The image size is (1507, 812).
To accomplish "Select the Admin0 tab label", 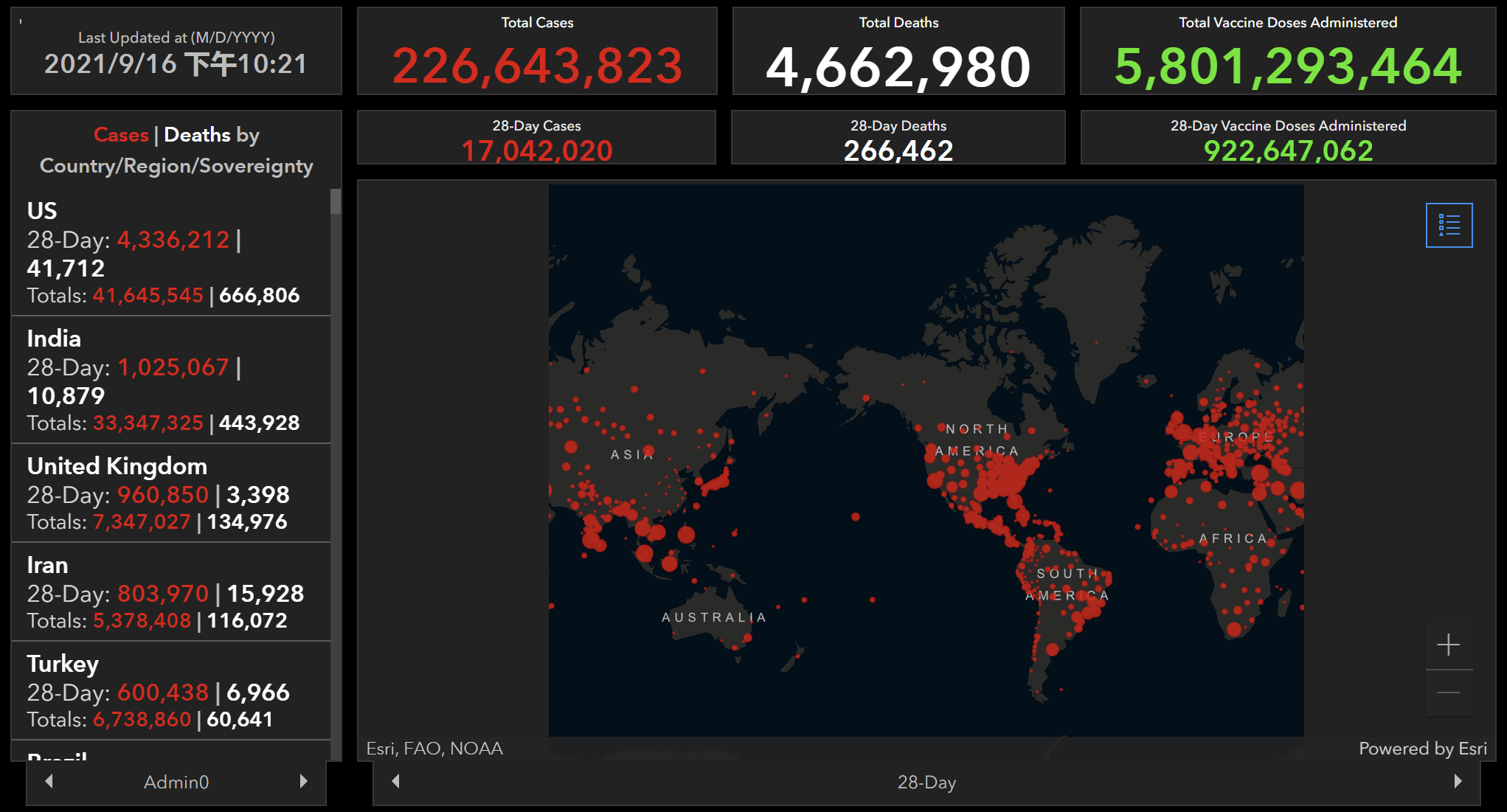I will point(176,782).
